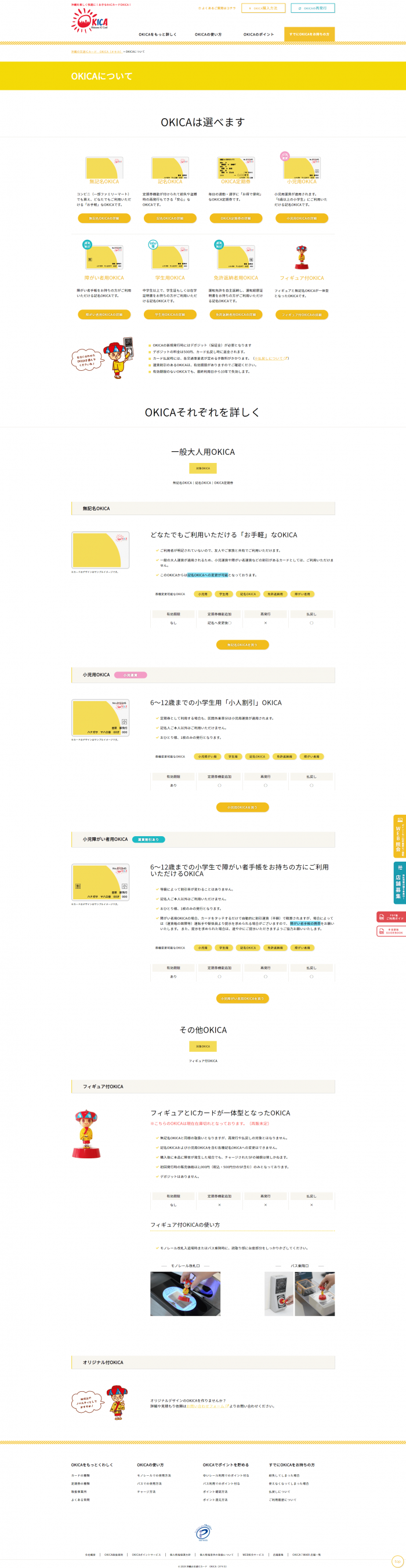
Task: Open the OKICAの再発行 button
Action: click(x=313, y=9)
